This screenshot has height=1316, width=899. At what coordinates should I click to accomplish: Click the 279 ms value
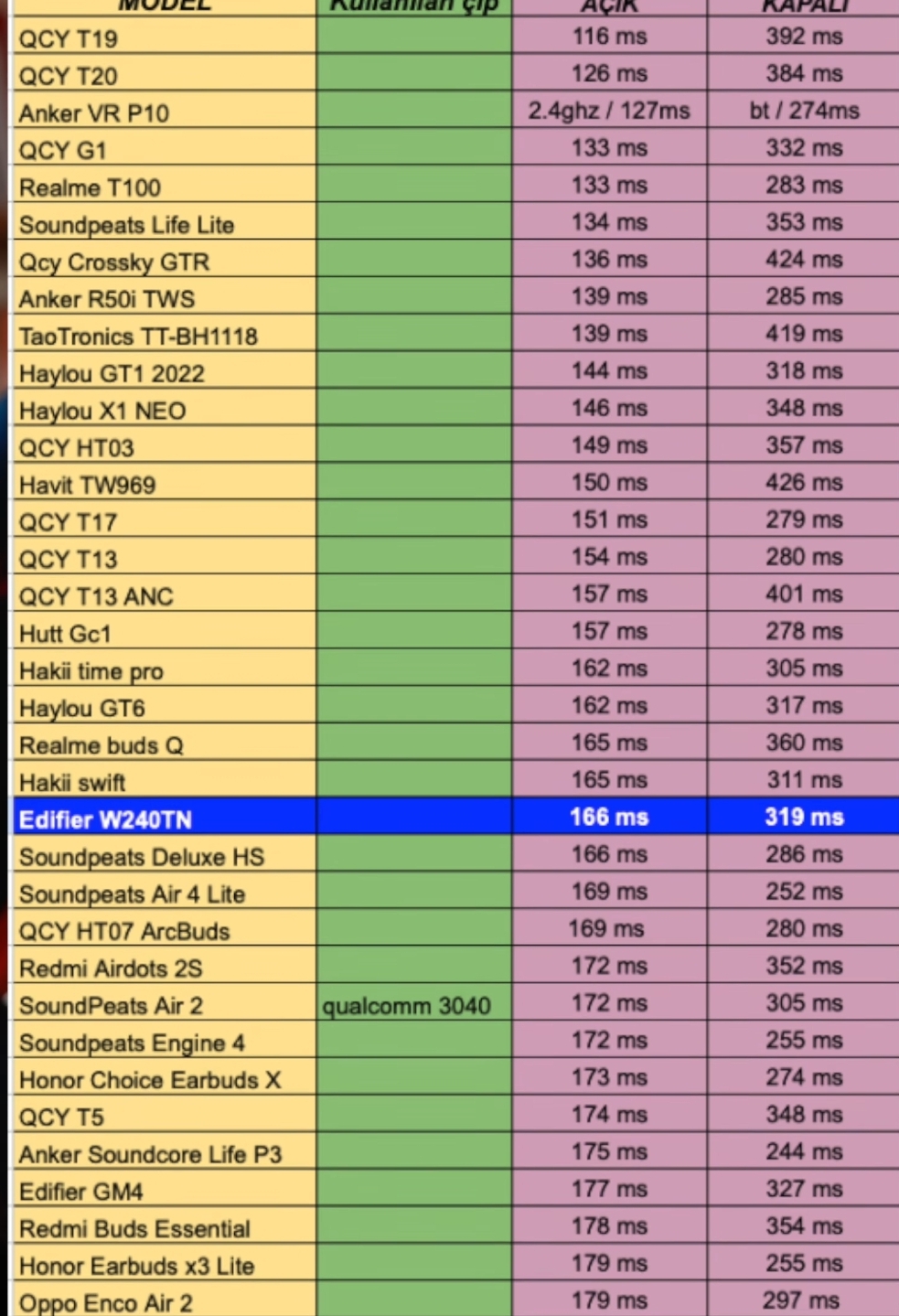[804, 519]
